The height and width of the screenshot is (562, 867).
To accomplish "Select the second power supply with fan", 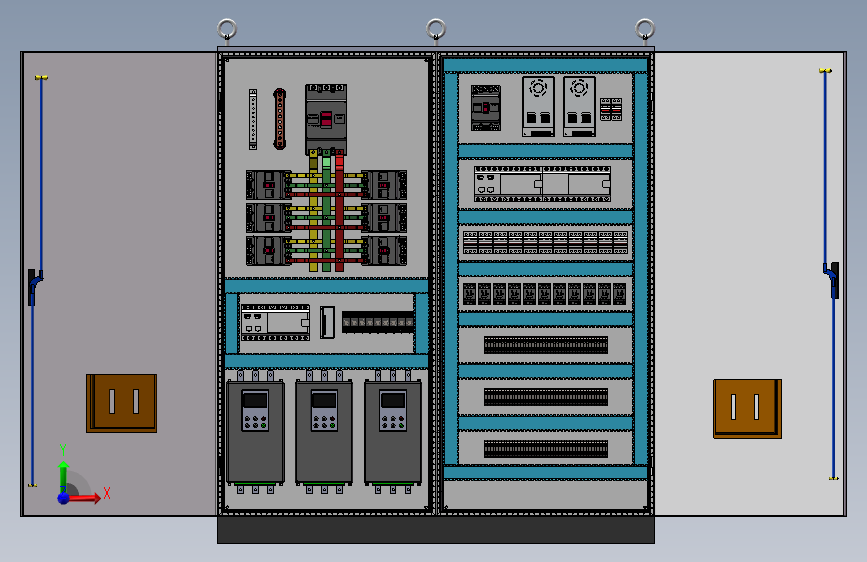I will point(579,107).
